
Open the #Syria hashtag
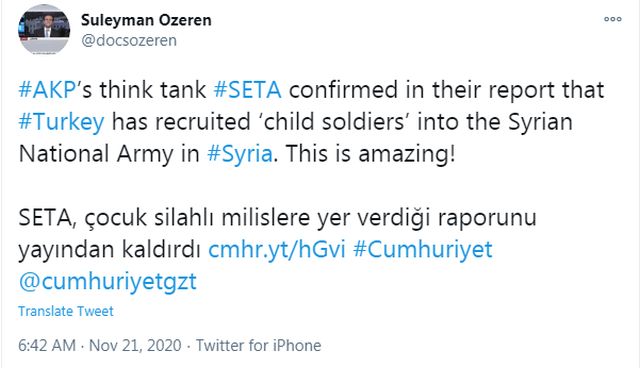pyautogui.click(x=240, y=154)
